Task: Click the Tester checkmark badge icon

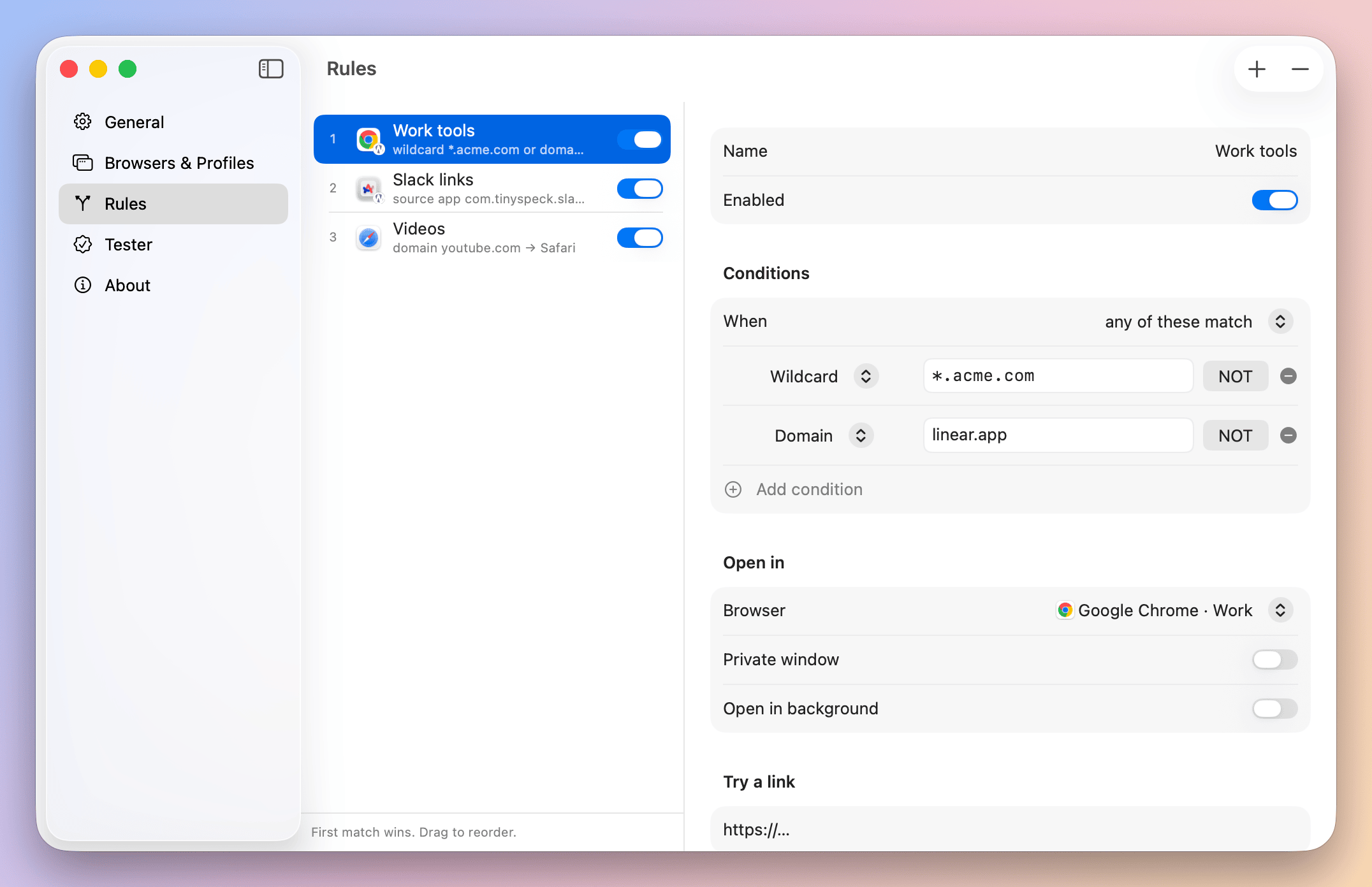Action: coord(83,244)
